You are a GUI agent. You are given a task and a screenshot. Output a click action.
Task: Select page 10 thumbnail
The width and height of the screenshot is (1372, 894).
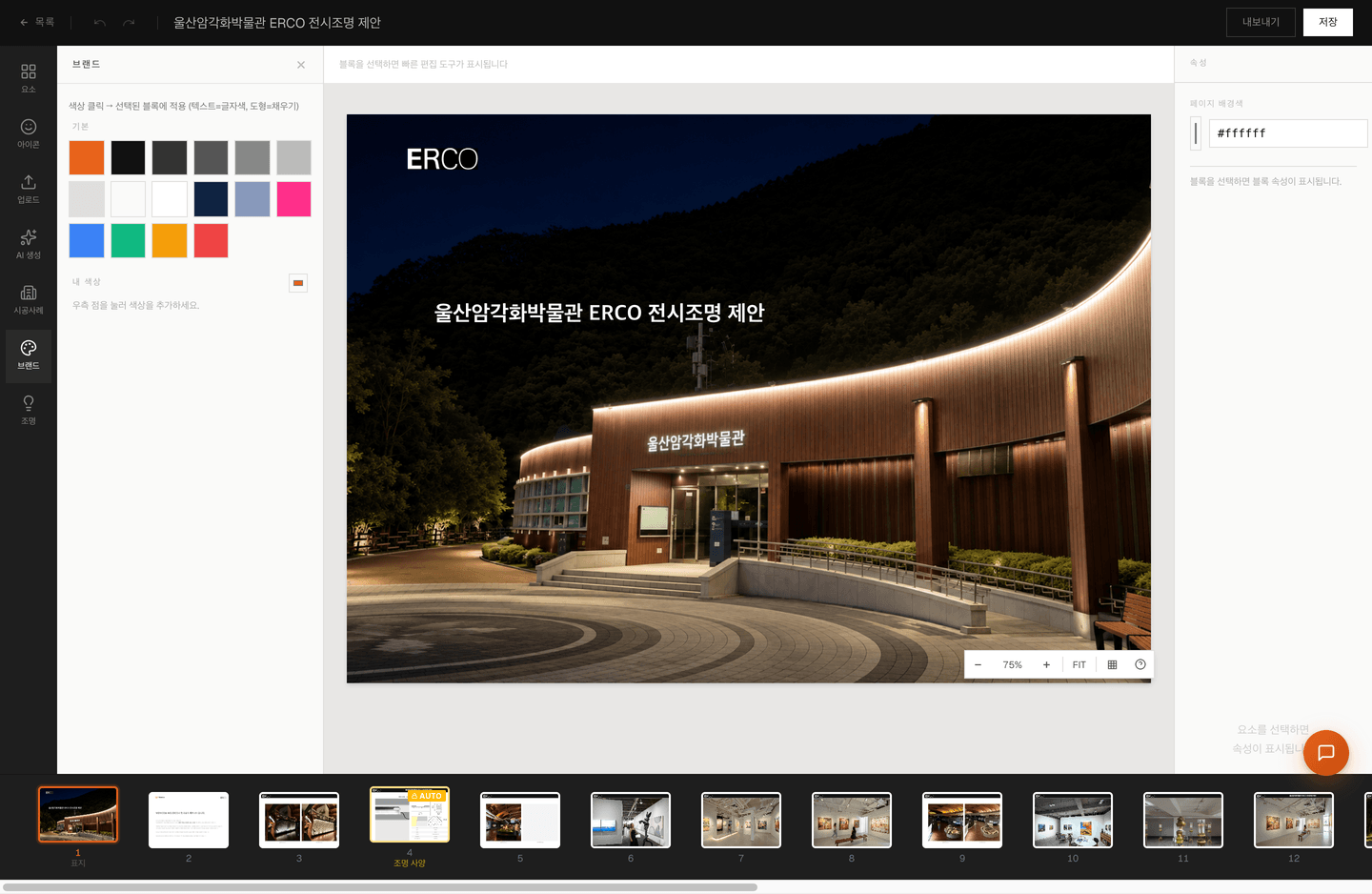(1073, 820)
